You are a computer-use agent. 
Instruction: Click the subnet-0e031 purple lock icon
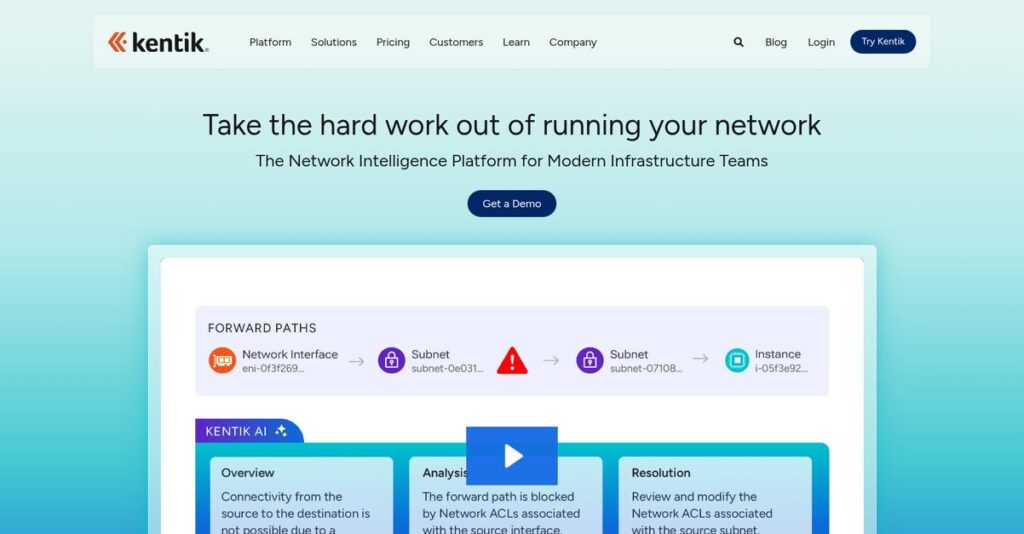(391, 360)
